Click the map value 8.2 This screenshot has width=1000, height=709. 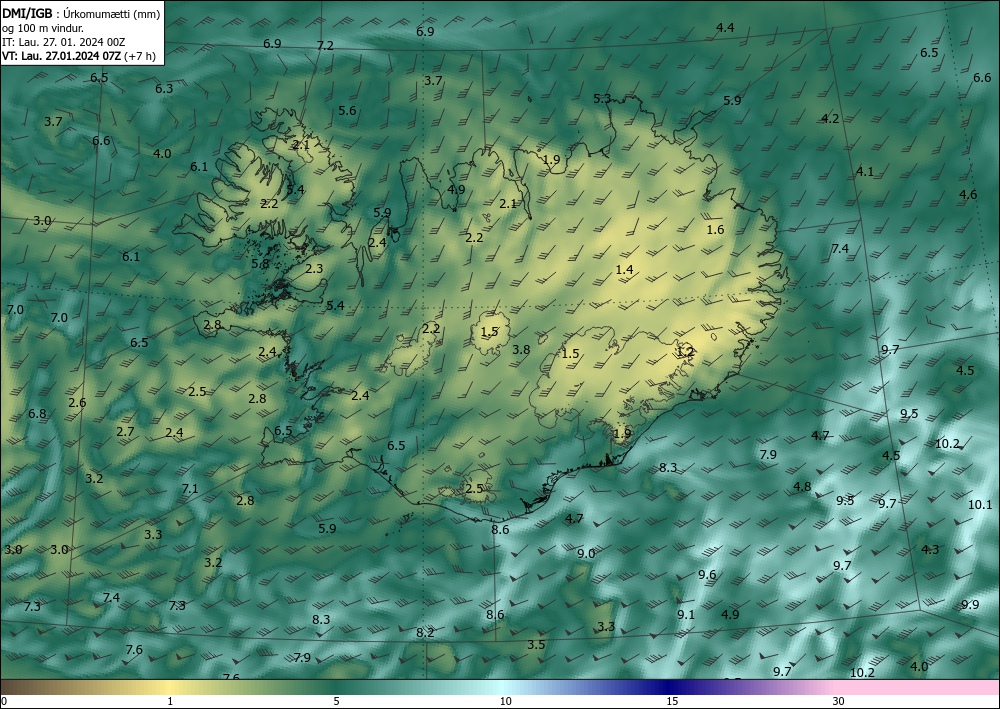pyautogui.click(x=425, y=632)
